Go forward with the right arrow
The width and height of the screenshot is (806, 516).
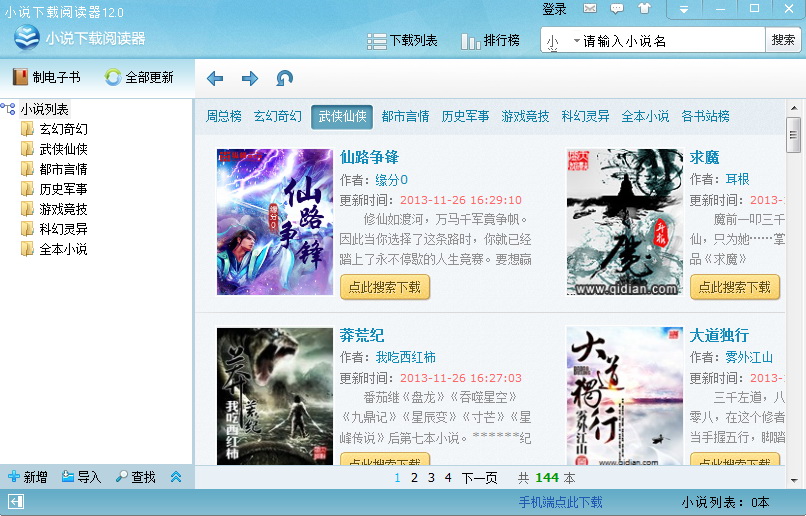pyautogui.click(x=250, y=78)
